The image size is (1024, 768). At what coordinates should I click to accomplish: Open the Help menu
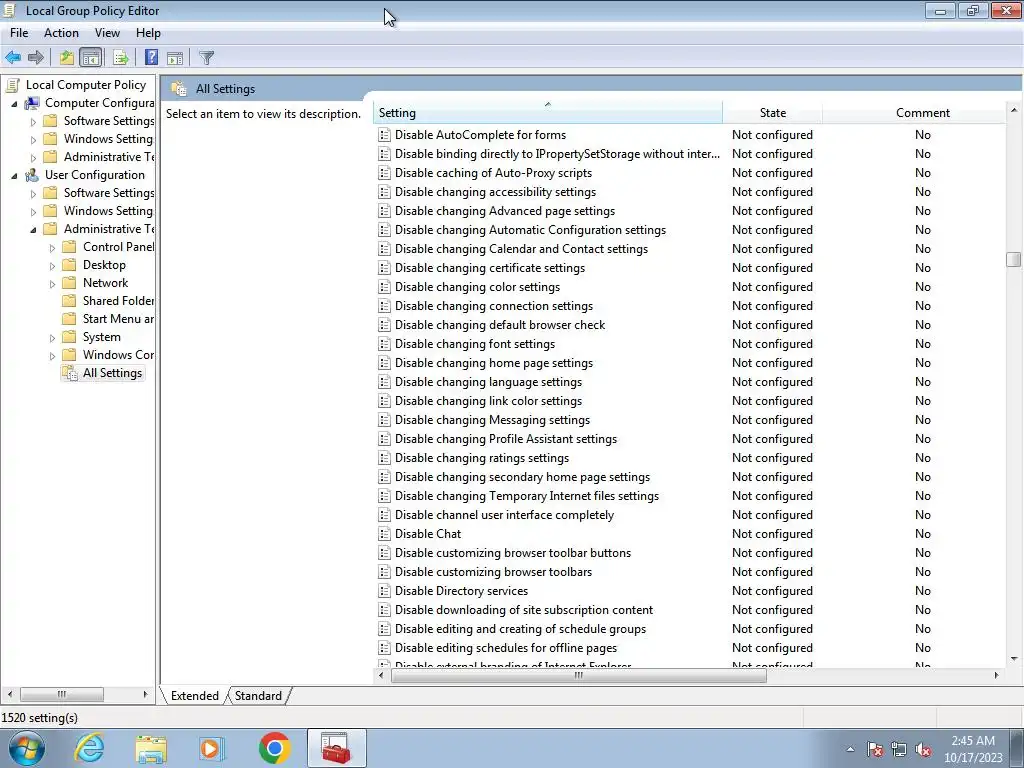pos(148,33)
